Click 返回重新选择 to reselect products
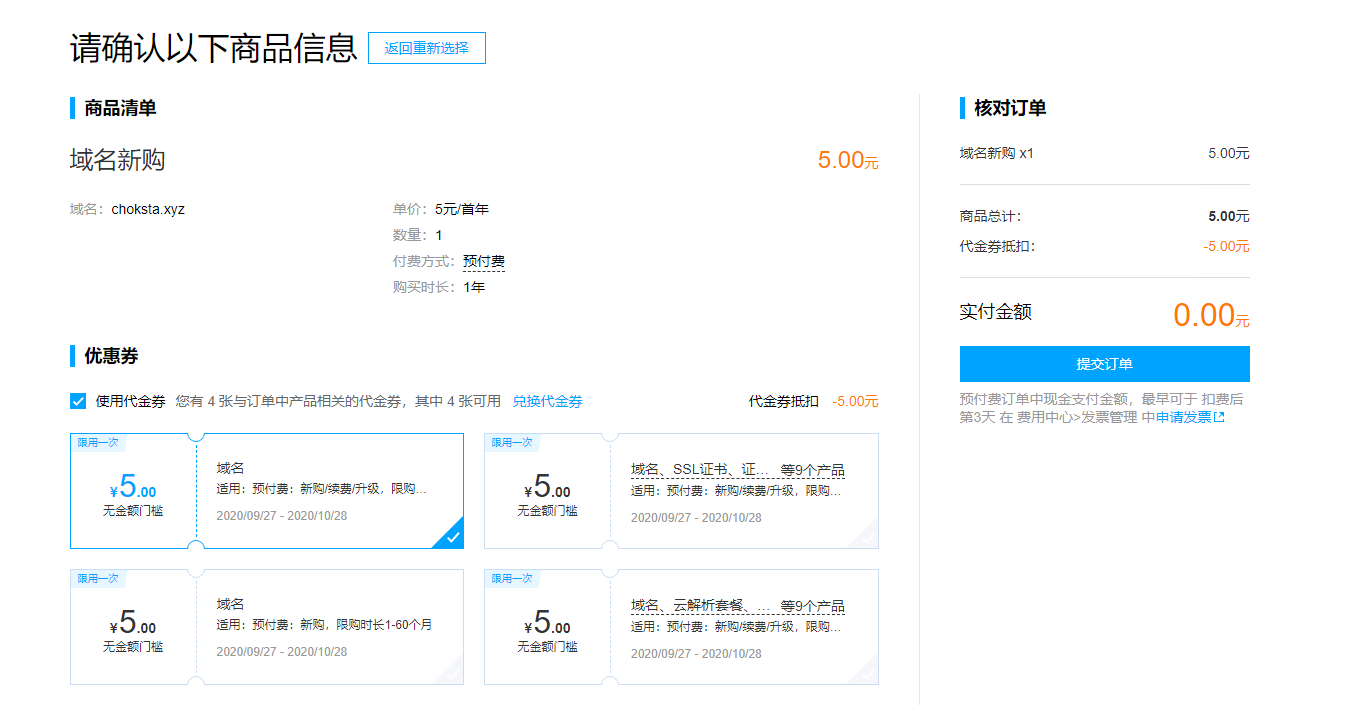 tap(426, 47)
